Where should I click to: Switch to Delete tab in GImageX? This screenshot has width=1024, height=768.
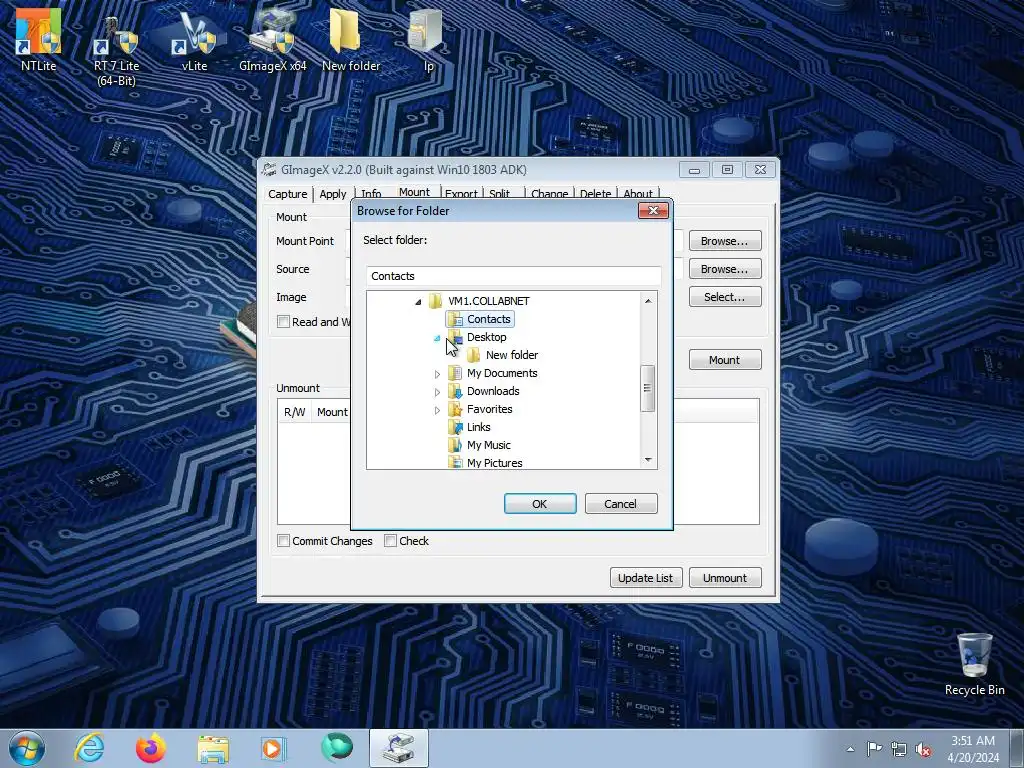(596, 194)
